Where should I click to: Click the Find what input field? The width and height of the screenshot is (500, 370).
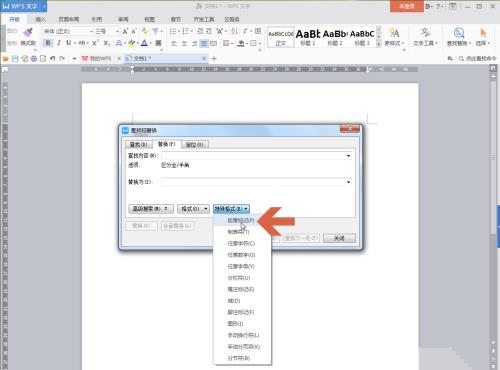(x=257, y=156)
